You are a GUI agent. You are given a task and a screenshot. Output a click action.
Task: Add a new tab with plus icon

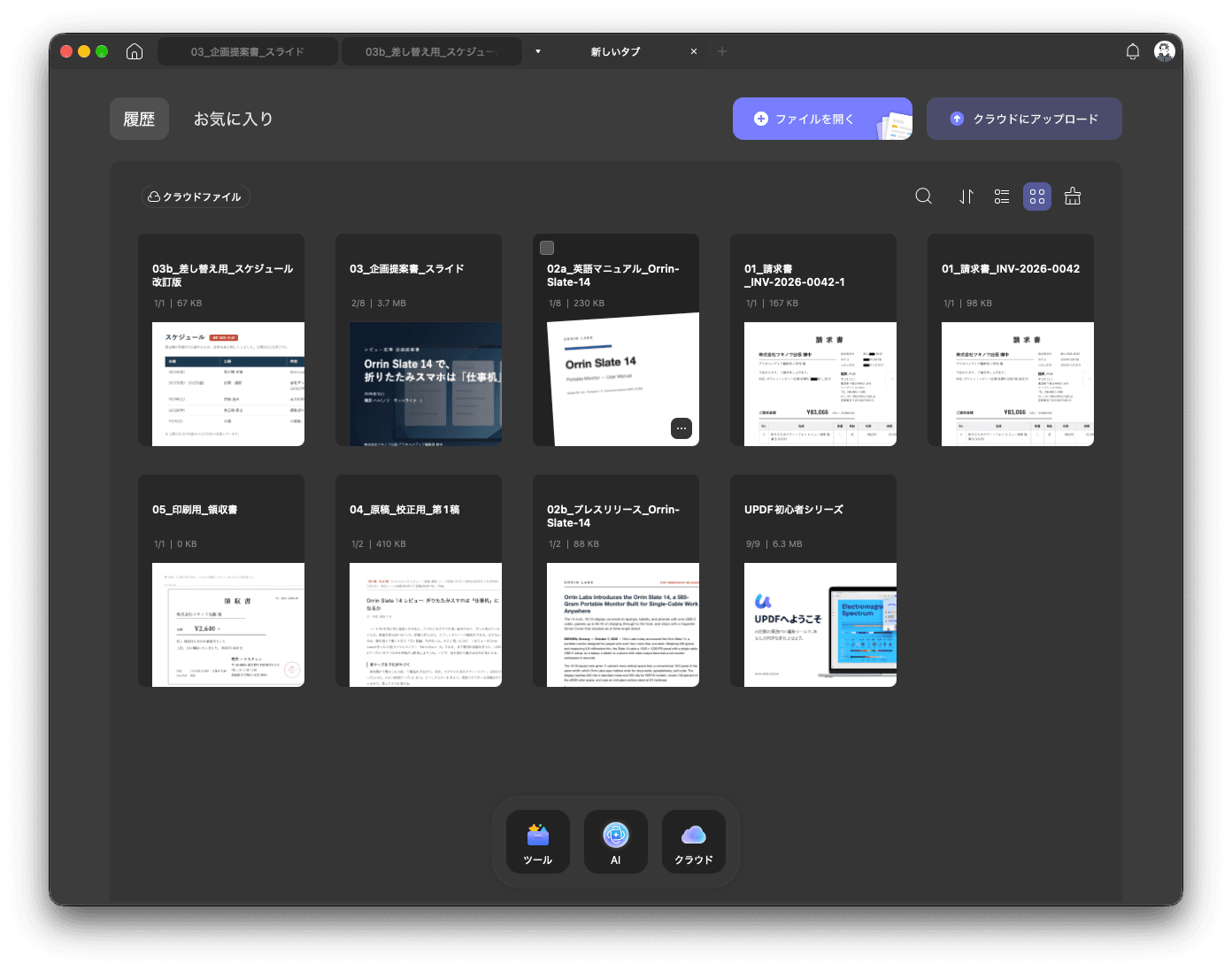click(722, 51)
